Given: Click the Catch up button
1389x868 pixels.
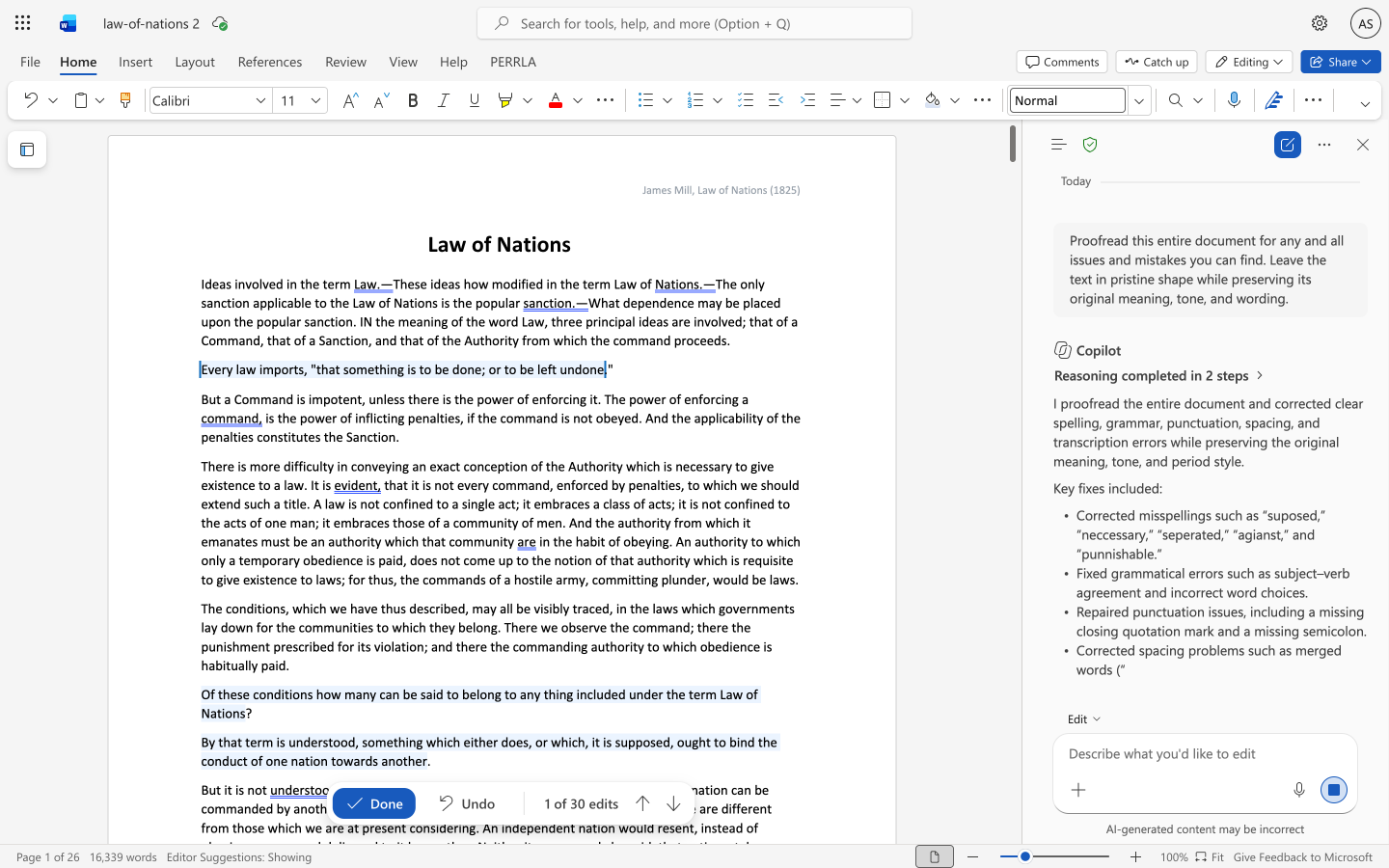Looking at the screenshot, I should pyautogui.click(x=1157, y=62).
